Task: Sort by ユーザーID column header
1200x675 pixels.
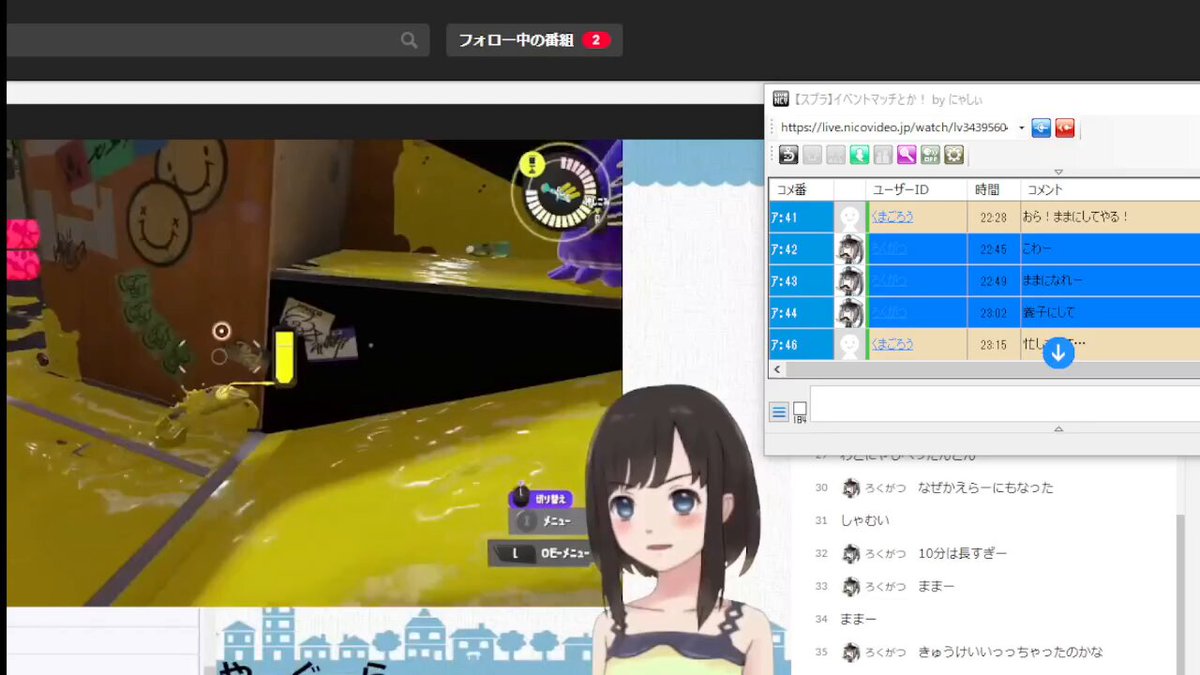Action: tap(917, 189)
